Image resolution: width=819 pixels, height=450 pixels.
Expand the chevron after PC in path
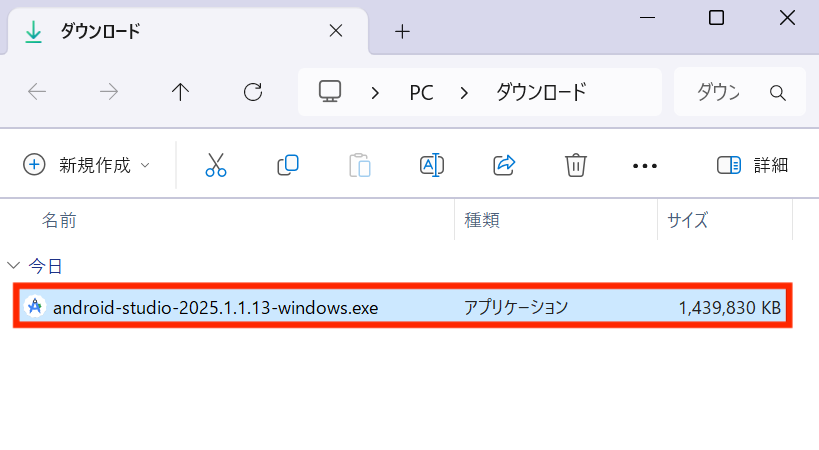click(x=464, y=93)
